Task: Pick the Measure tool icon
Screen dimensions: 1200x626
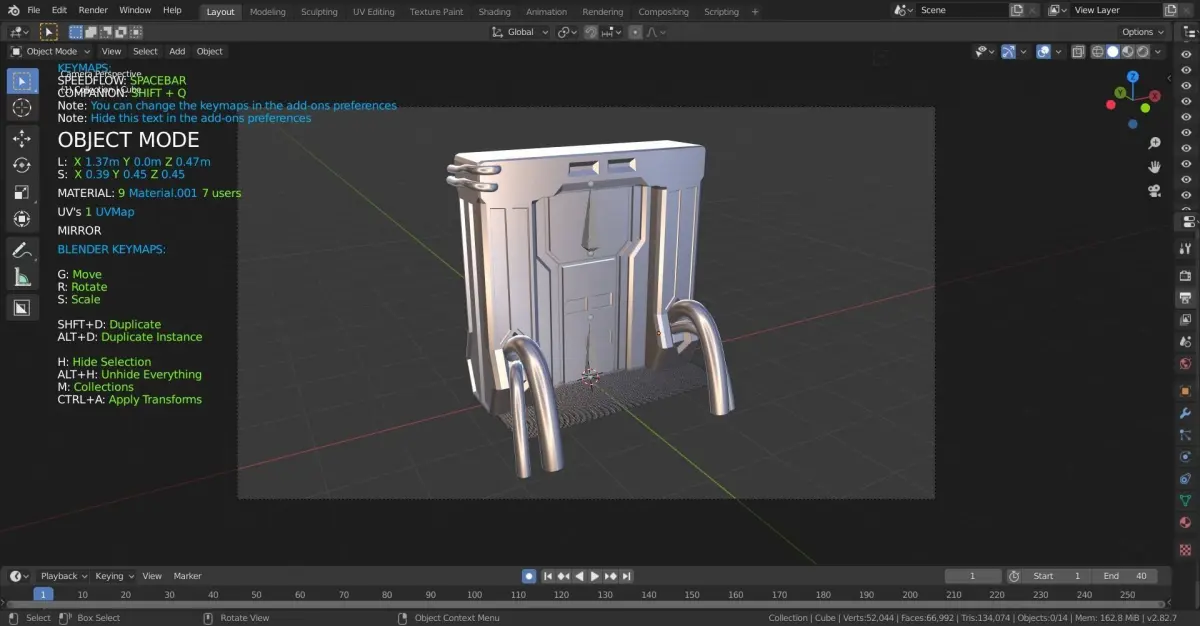Action: [22, 278]
